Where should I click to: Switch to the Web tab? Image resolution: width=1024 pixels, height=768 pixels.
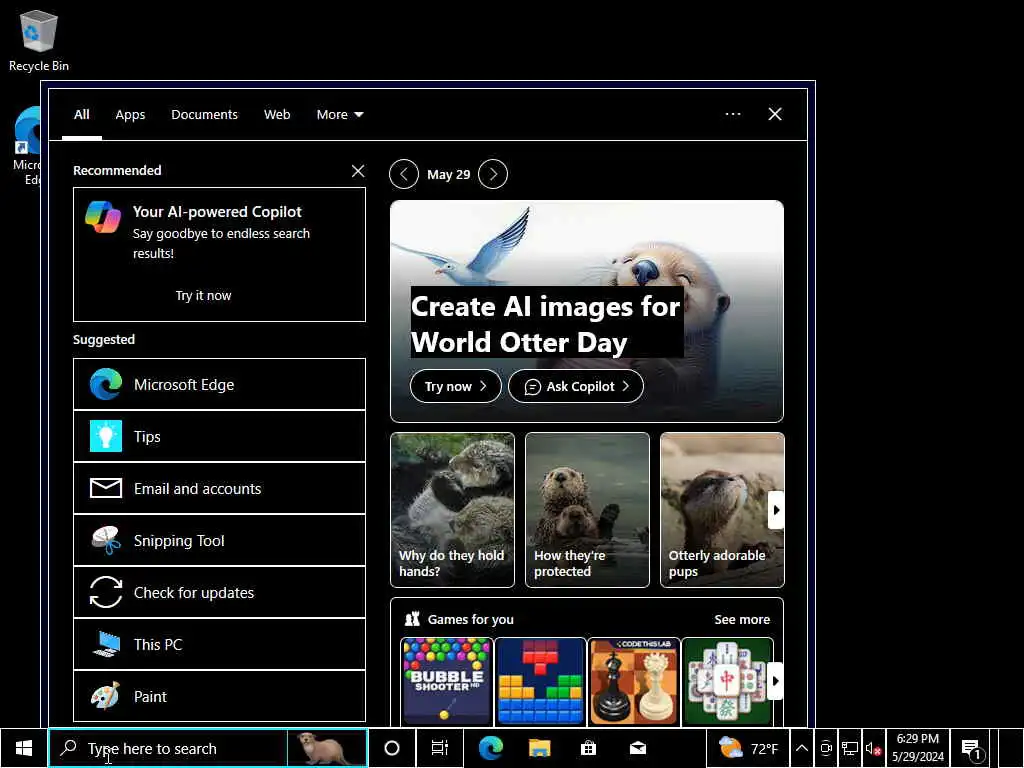(x=277, y=114)
